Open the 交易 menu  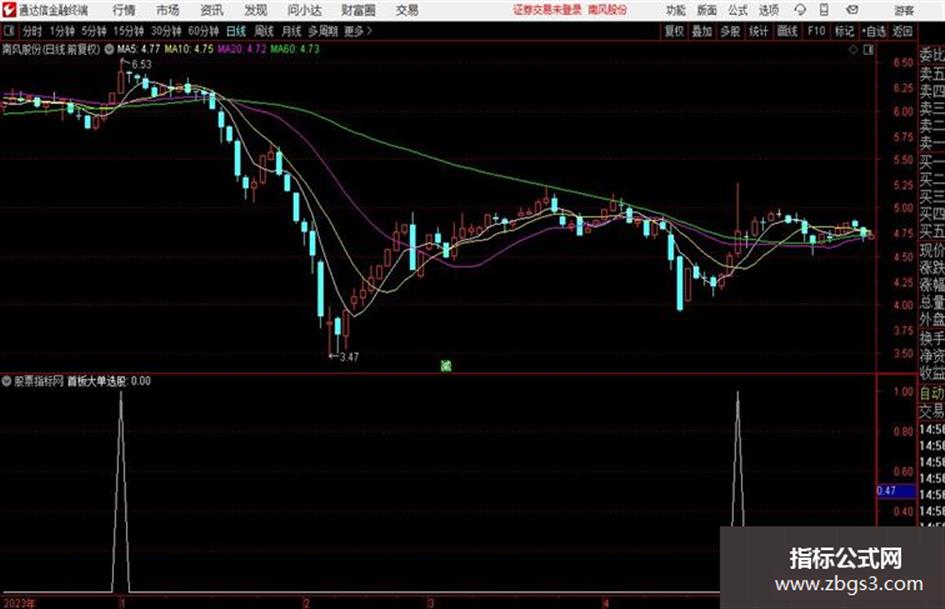(407, 10)
